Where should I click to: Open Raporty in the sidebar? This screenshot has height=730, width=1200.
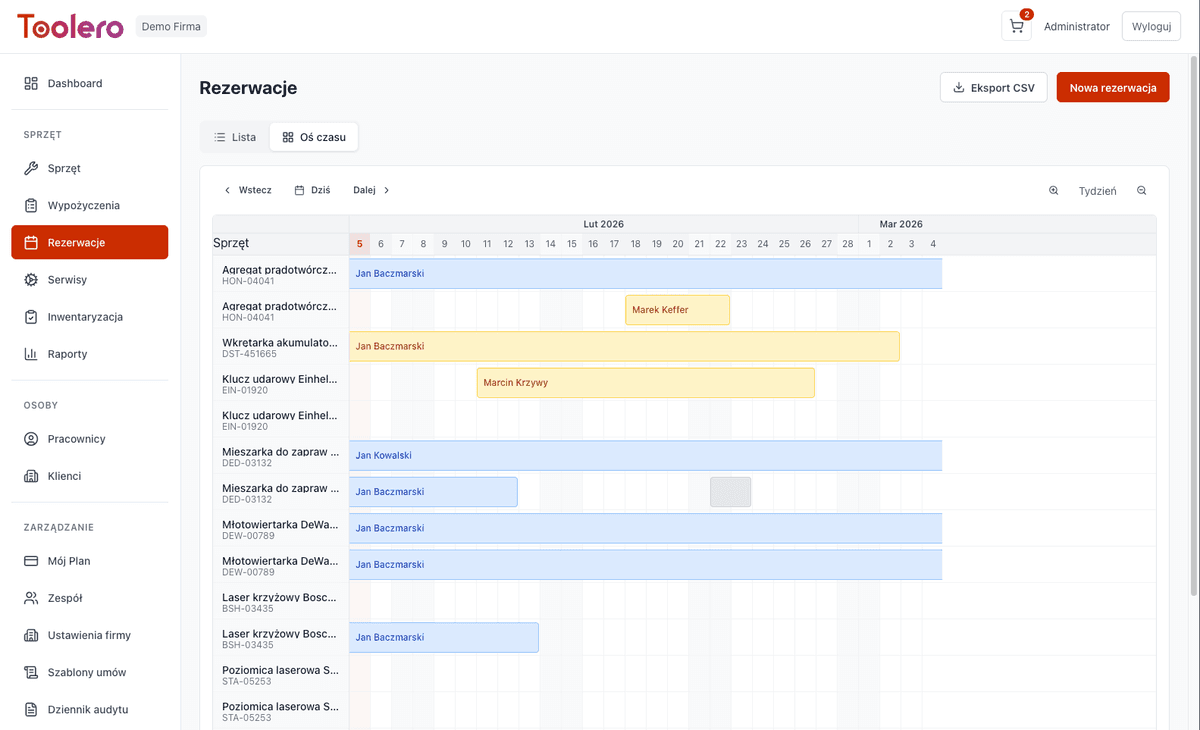(x=67, y=354)
